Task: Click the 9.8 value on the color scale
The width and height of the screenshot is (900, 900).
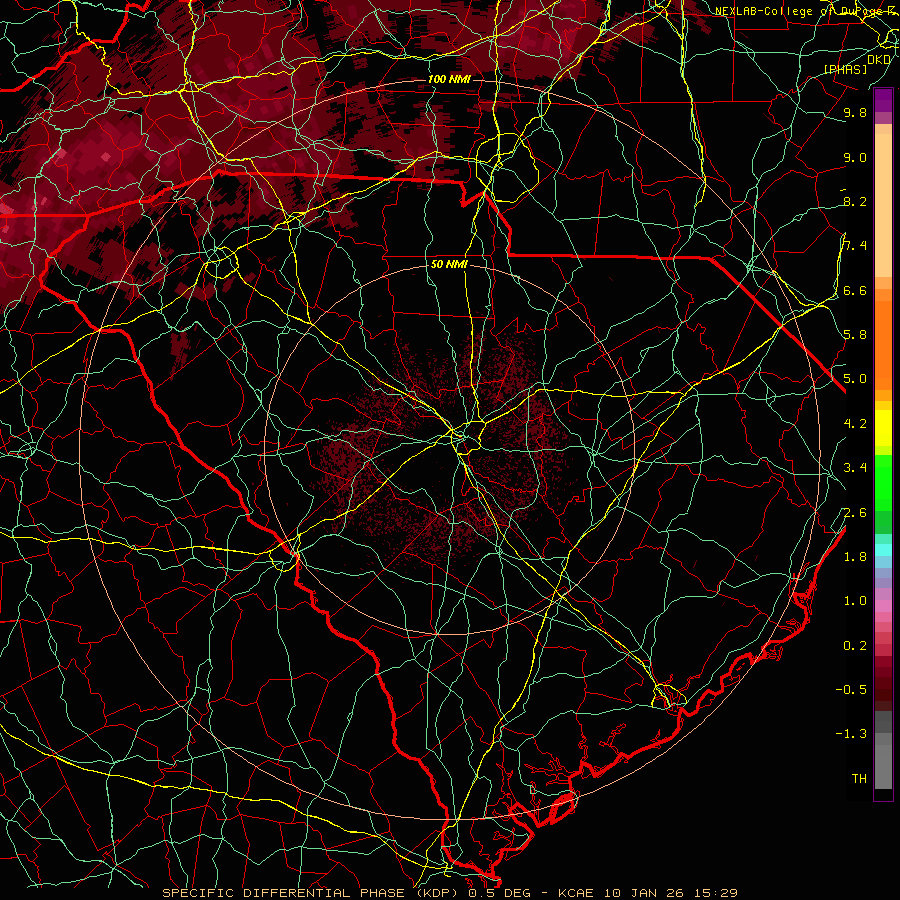Action: tap(855, 113)
